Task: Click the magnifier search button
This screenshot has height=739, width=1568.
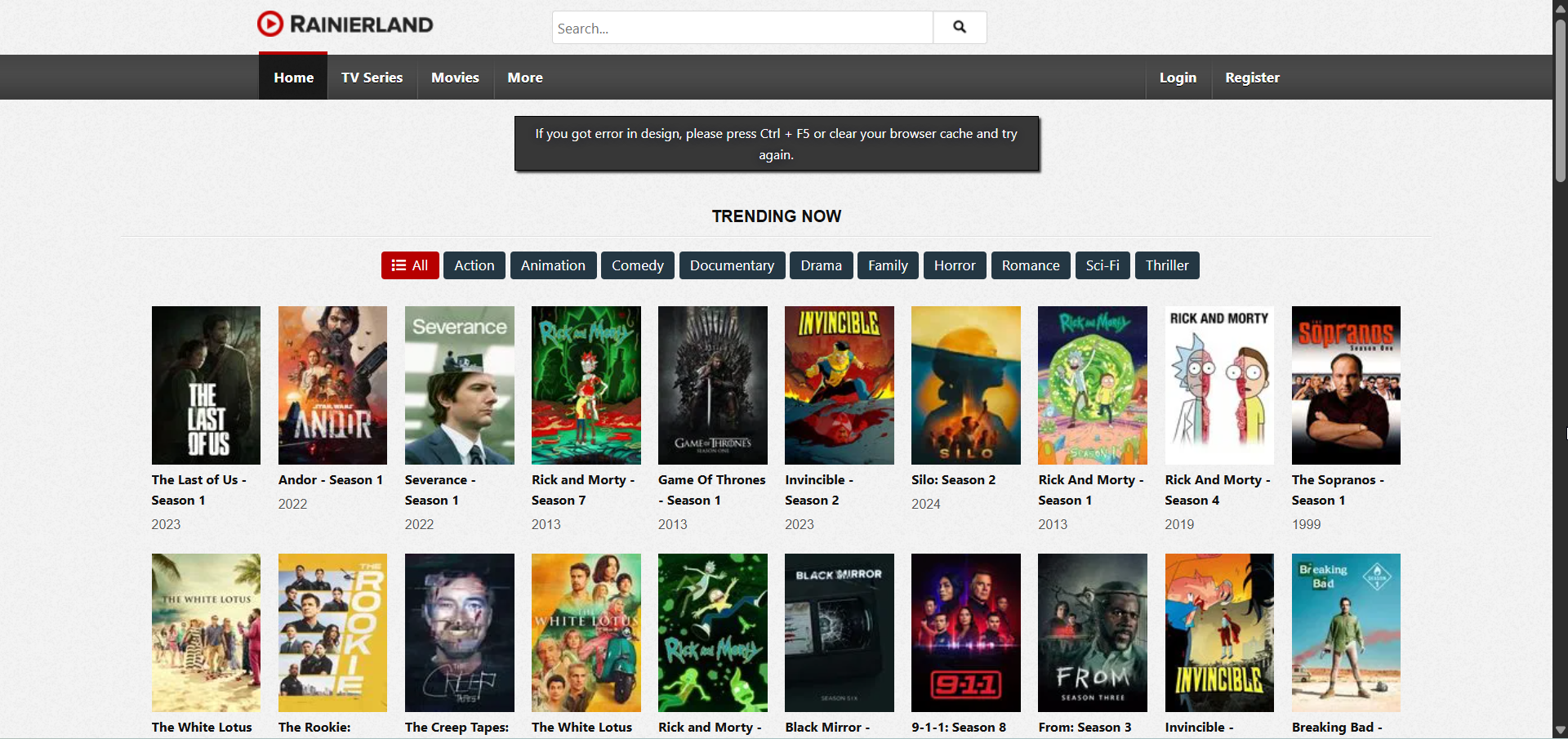Action: [960, 27]
